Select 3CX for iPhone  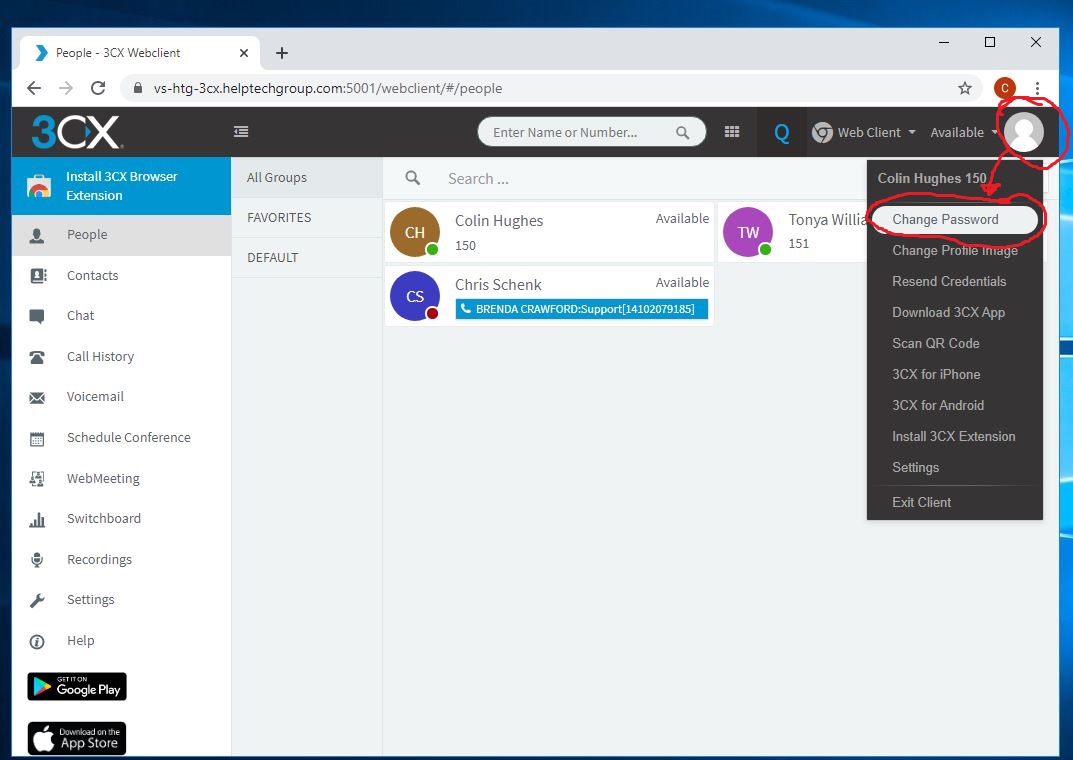(936, 374)
